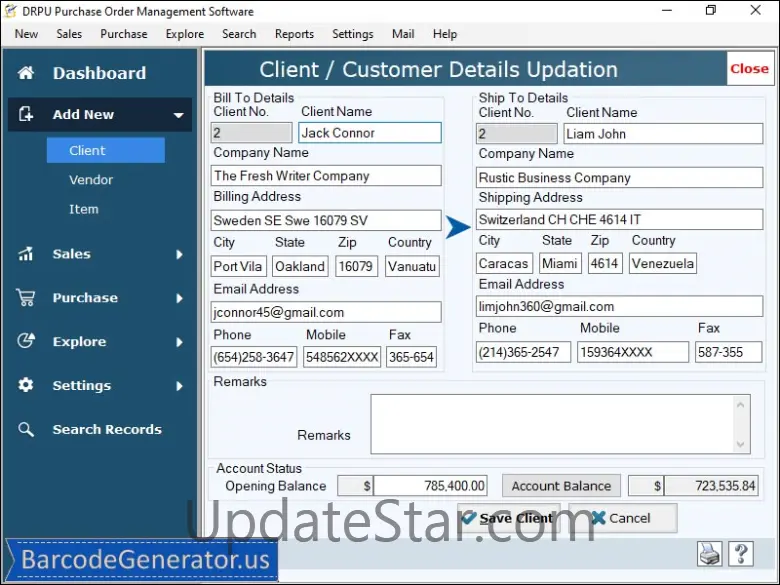Click the Sales chart icon in sidebar
This screenshot has width=780, height=585.
[x=26, y=254]
